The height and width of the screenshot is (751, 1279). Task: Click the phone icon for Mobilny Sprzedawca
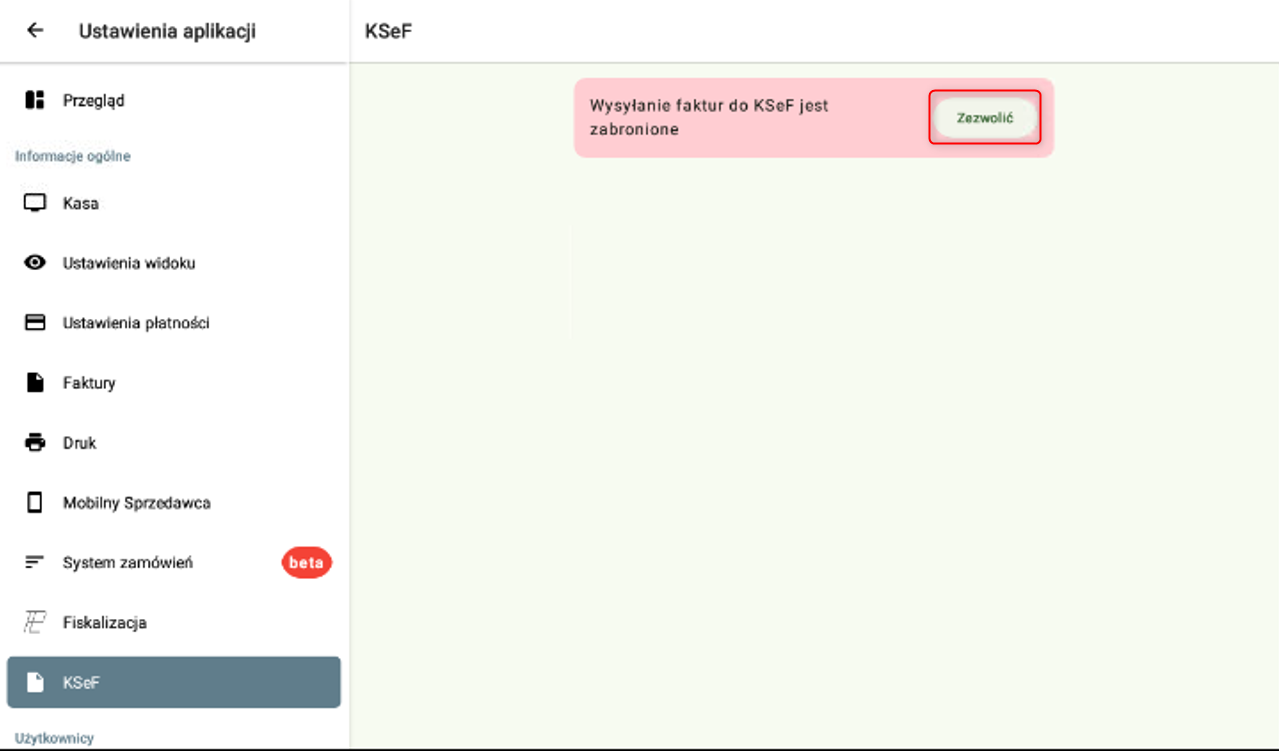35,503
